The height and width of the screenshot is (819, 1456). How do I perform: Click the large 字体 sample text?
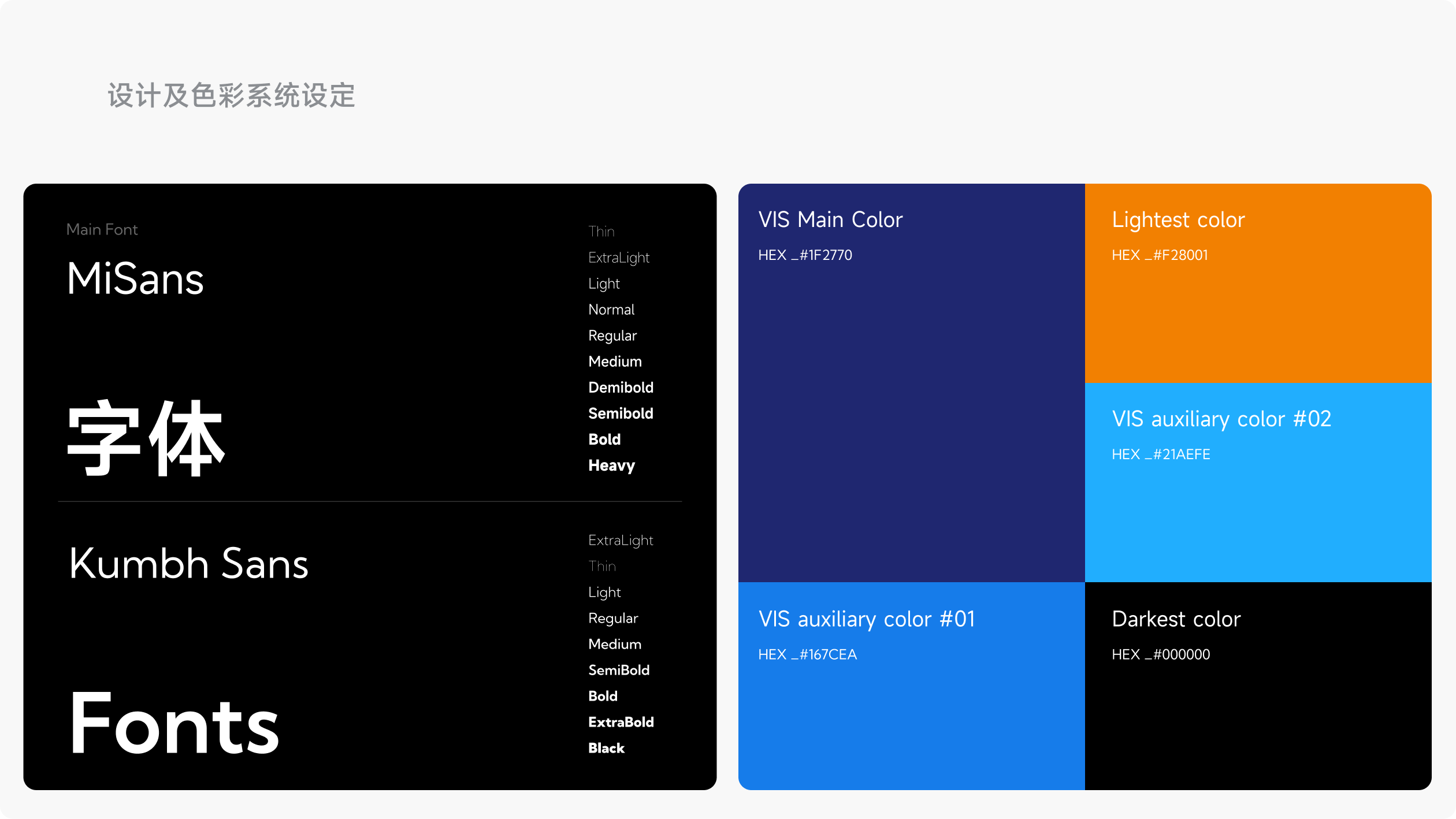(x=146, y=439)
